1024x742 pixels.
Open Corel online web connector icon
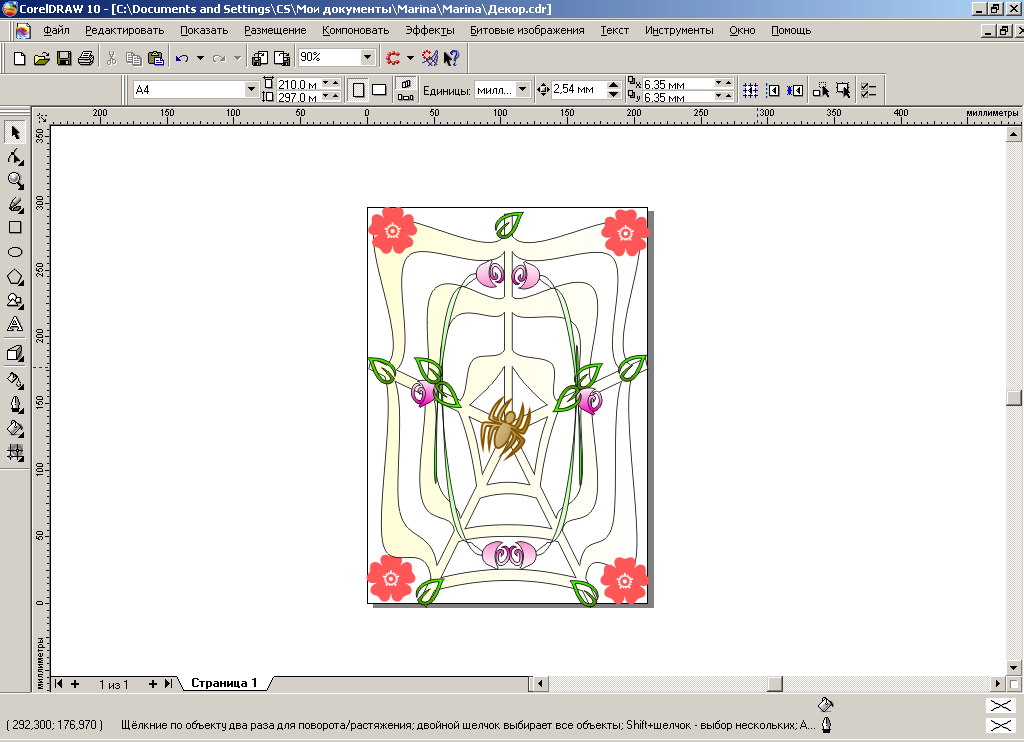pyautogui.click(x=429, y=58)
